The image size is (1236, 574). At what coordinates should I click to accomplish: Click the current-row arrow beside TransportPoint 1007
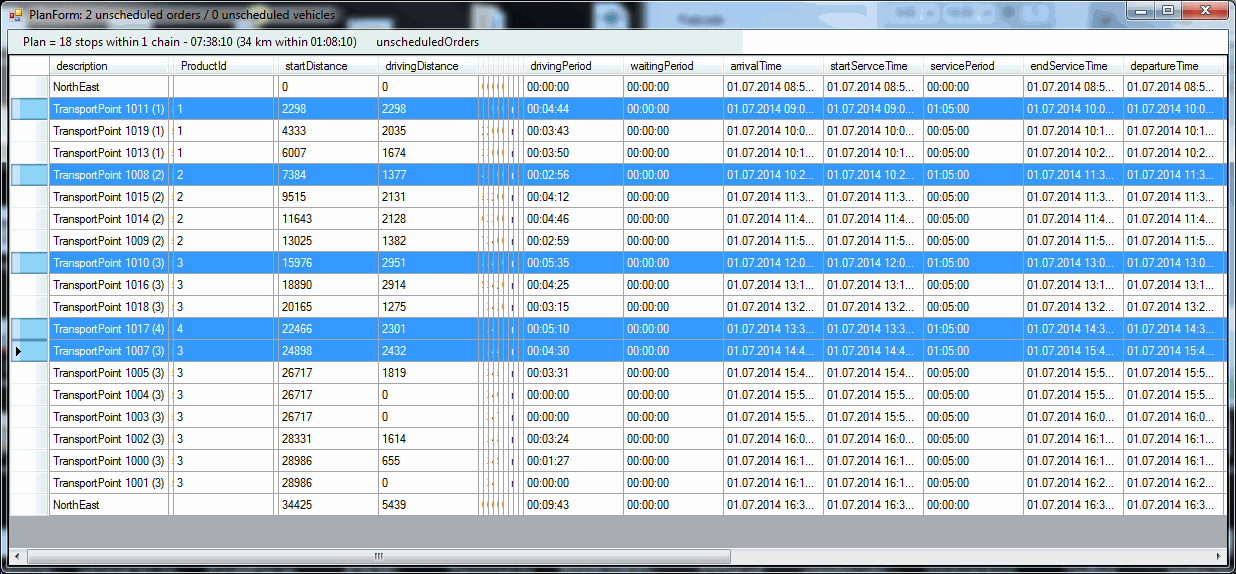pos(20,351)
